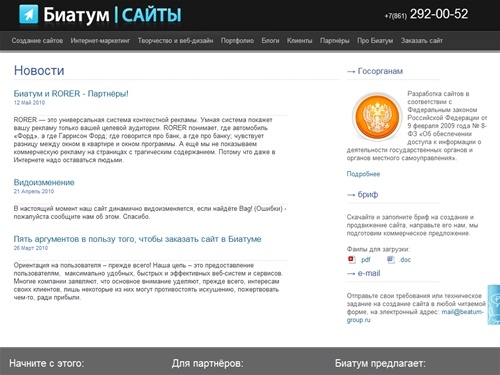
Task: Open the Про Биатум menu item
Action: click(375, 41)
